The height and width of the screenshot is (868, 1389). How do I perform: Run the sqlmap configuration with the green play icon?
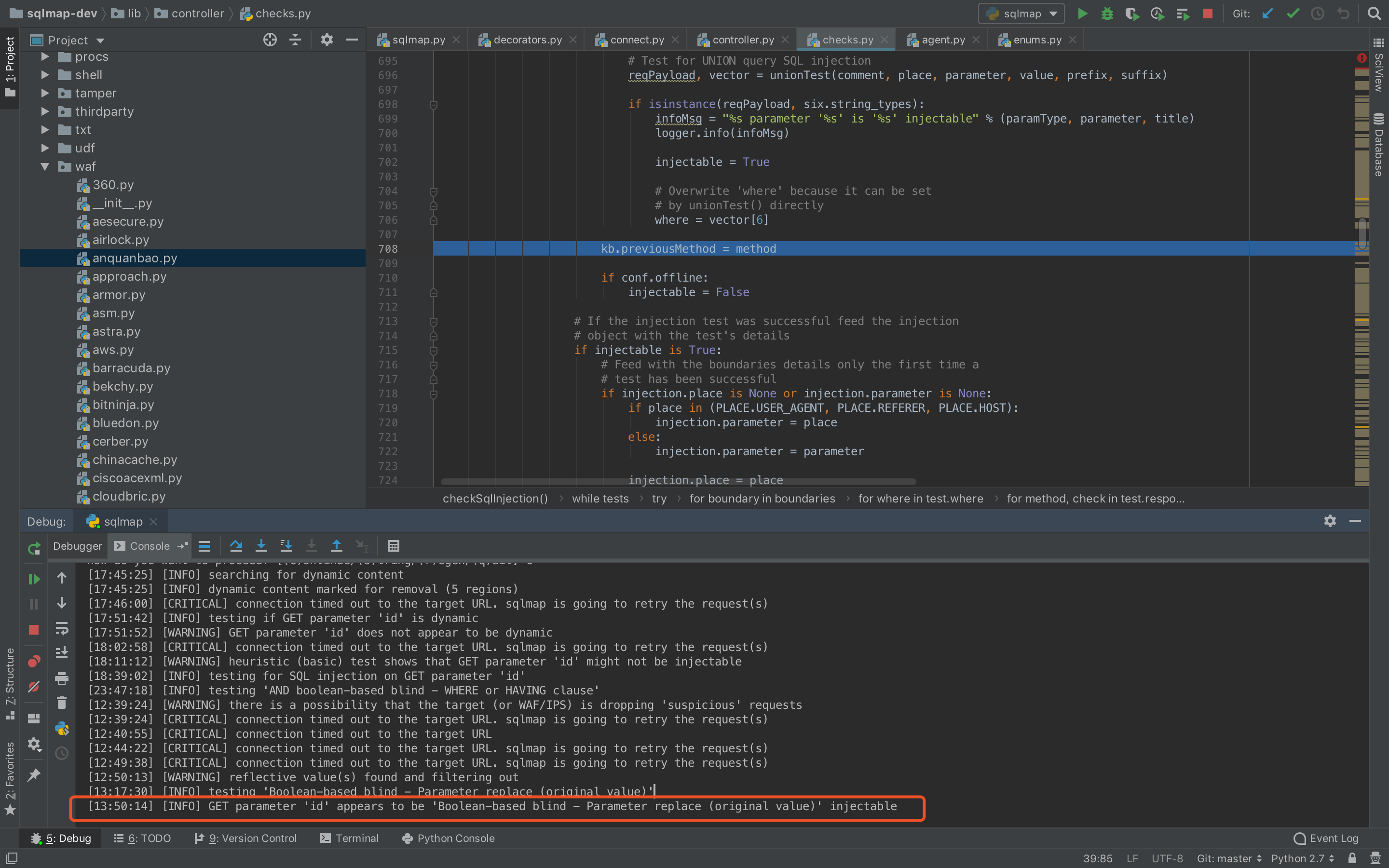(1081, 13)
